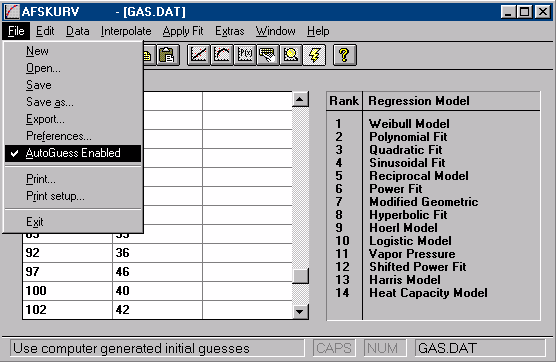Click scrollbar down arrow in data table
This screenshot has height=362, width=556.
coord(300,312)
